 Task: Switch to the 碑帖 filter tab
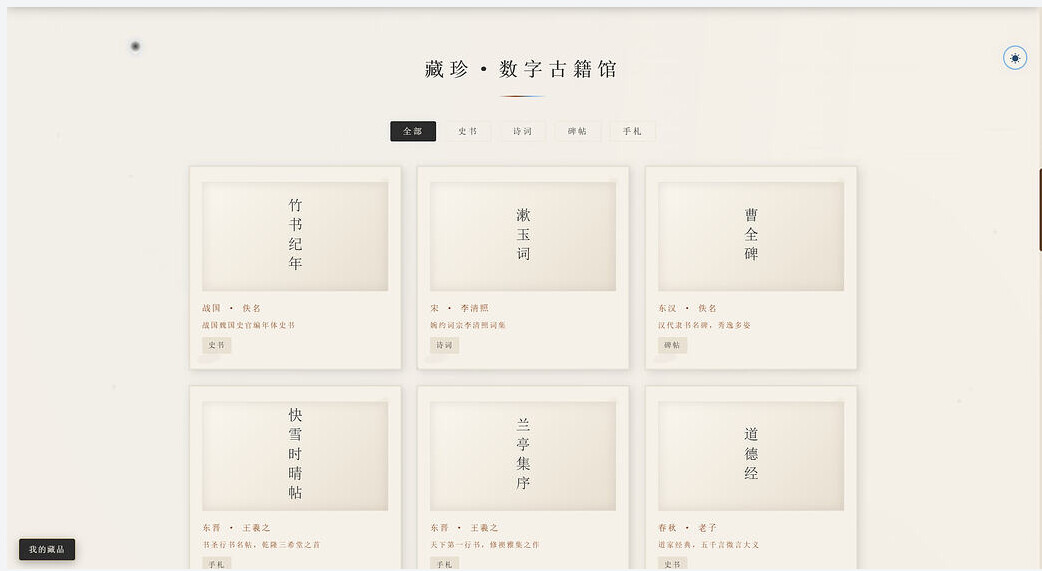pos(577,131)
